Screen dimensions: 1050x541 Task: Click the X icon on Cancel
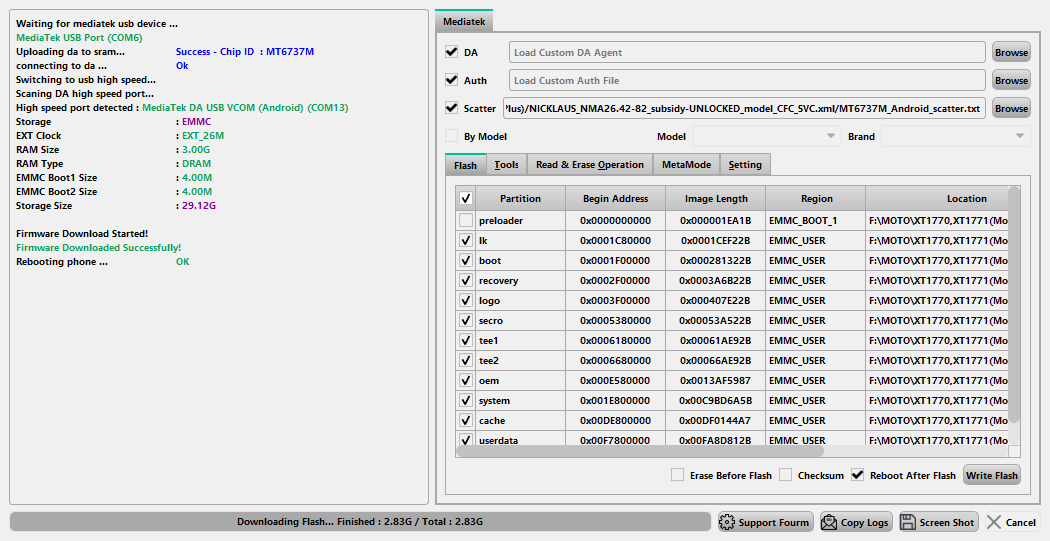(x=994, y=522)
